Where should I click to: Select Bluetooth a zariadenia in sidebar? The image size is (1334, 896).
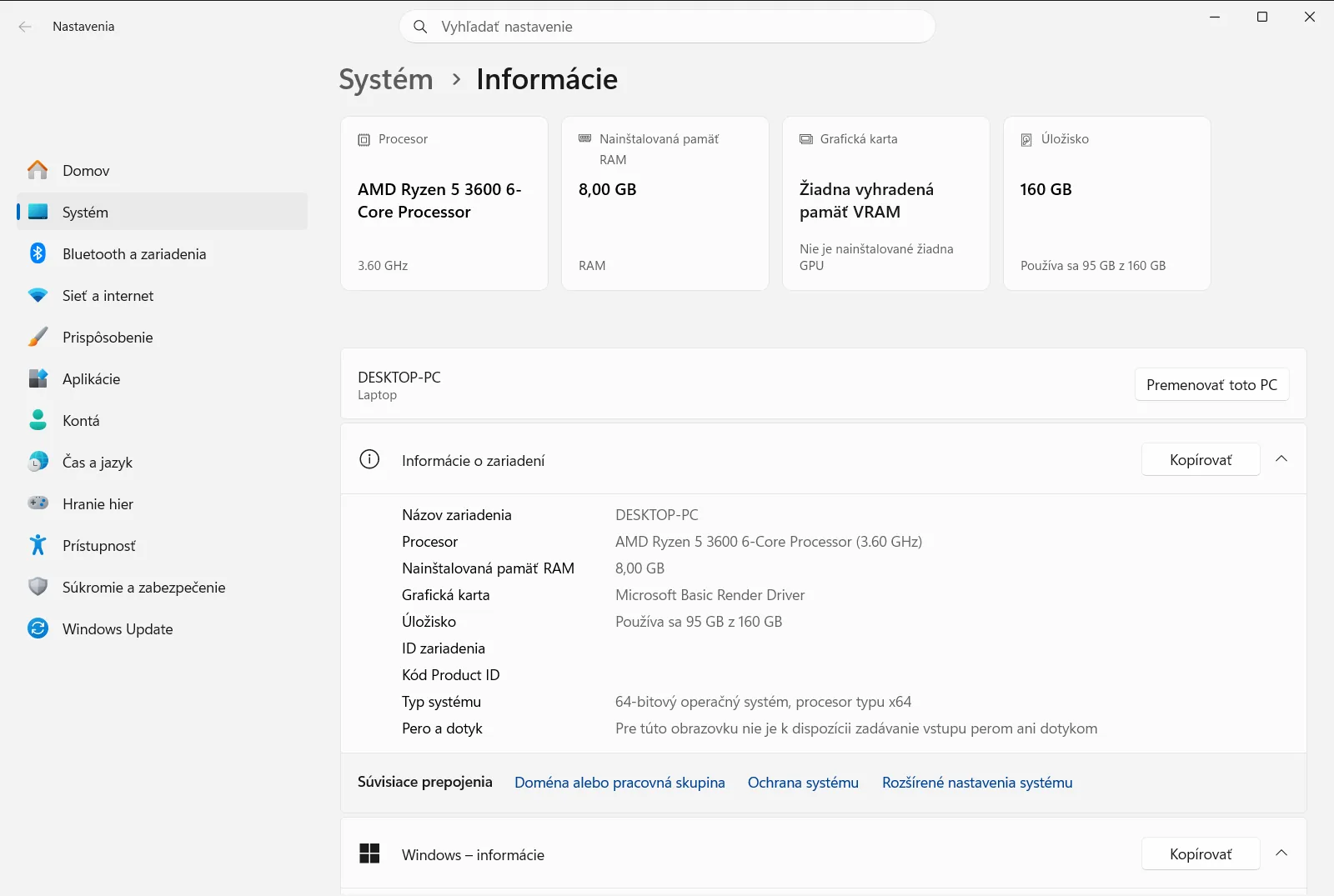(162, 253)
